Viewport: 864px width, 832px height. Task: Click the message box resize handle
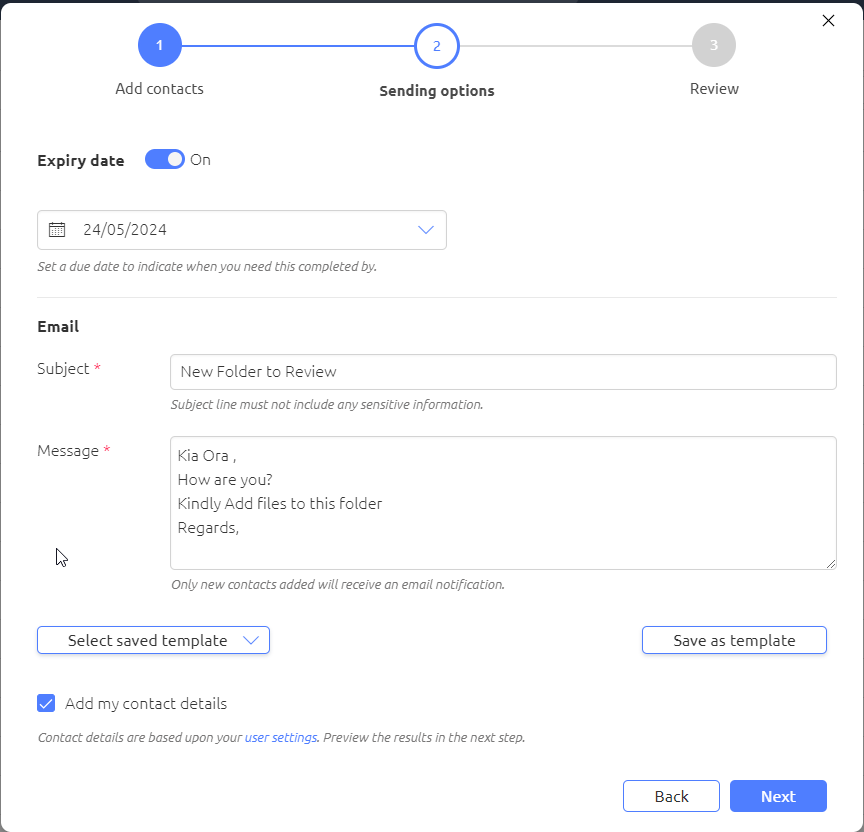point(831,564)
